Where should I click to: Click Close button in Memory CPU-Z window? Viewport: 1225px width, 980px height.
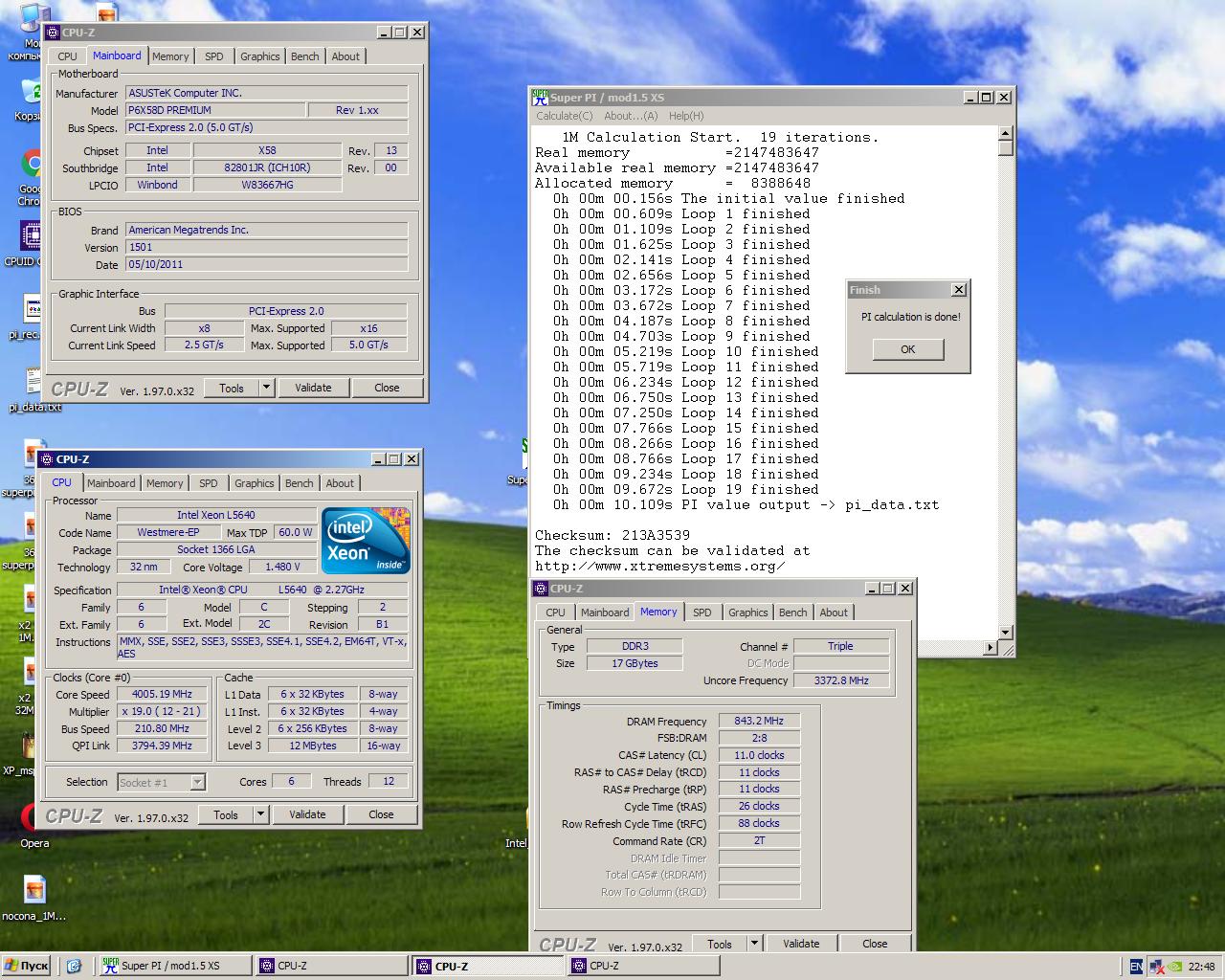pyautogui.click(x=875, y=944)
